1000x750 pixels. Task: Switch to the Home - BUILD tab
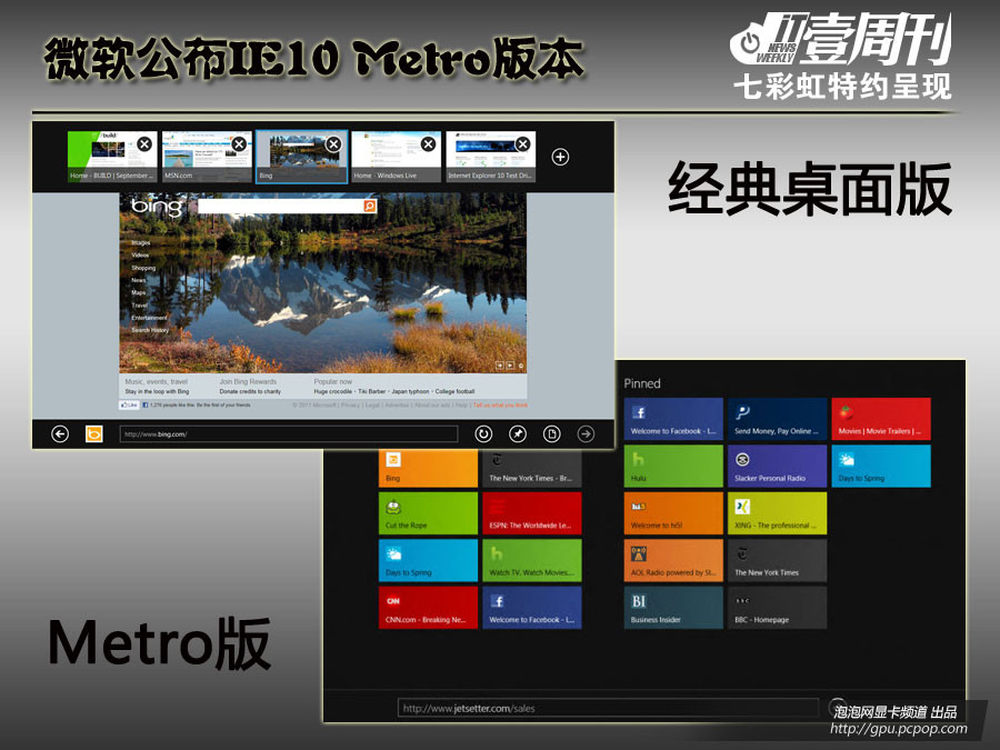pyautogui.click(x=112, y=157)
